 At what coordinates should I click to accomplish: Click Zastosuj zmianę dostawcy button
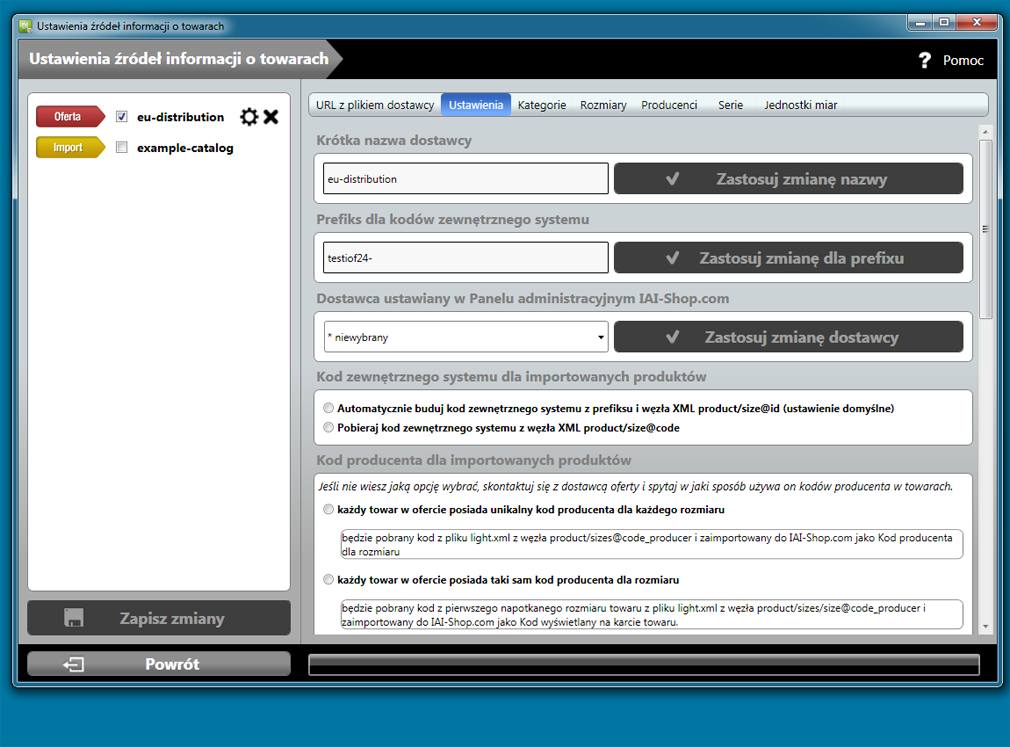(788, 337)
